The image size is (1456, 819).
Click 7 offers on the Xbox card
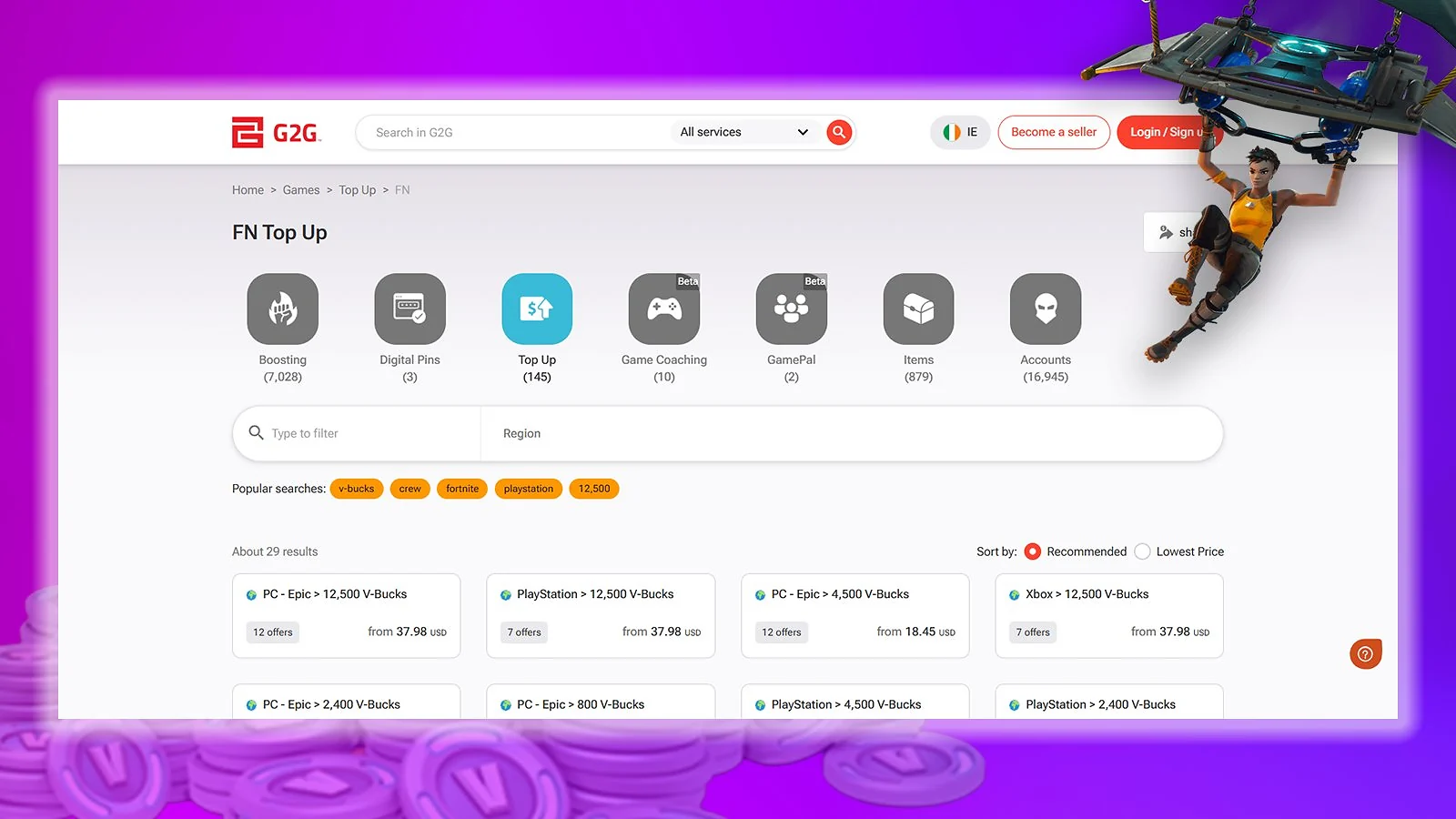pyautogui.click(x=1033, y=632)
